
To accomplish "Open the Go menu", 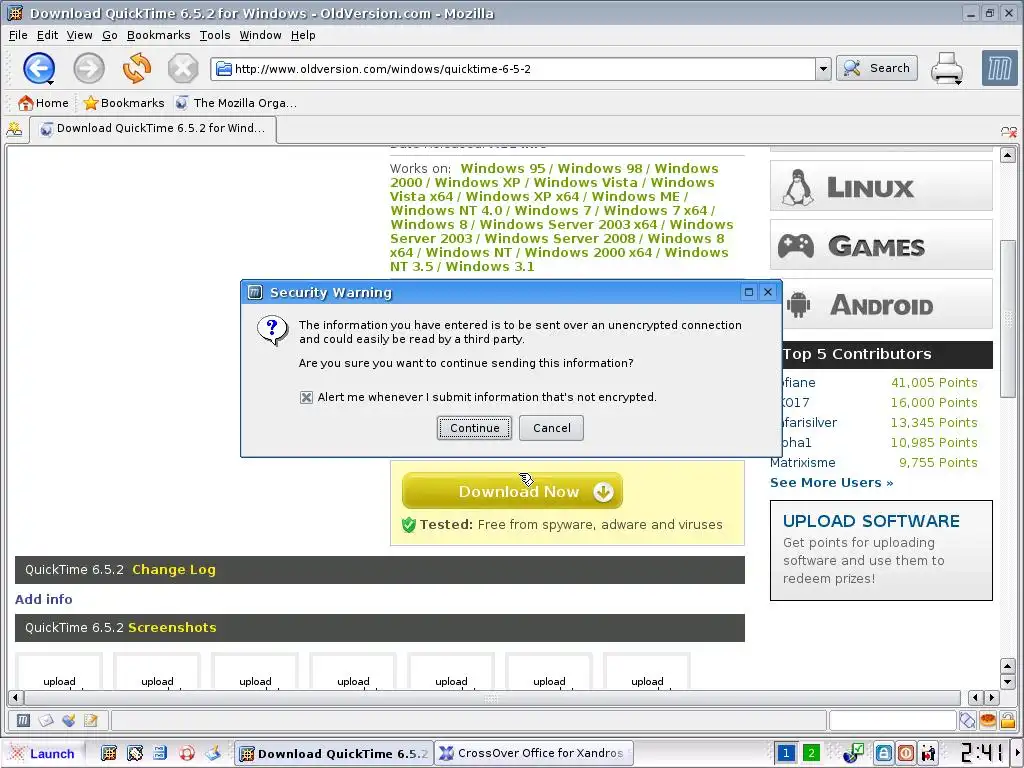I will coord(110,35).
